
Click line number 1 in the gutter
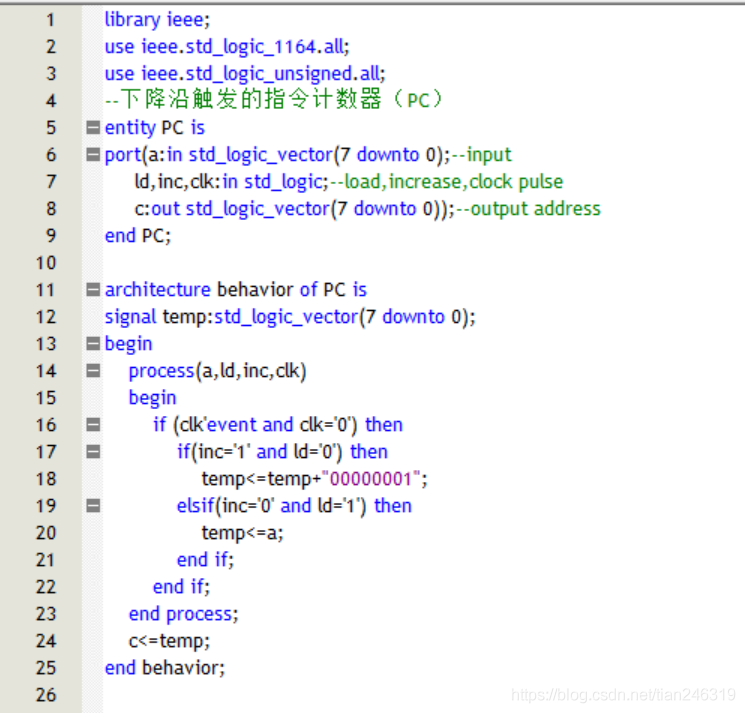(50, 20)
